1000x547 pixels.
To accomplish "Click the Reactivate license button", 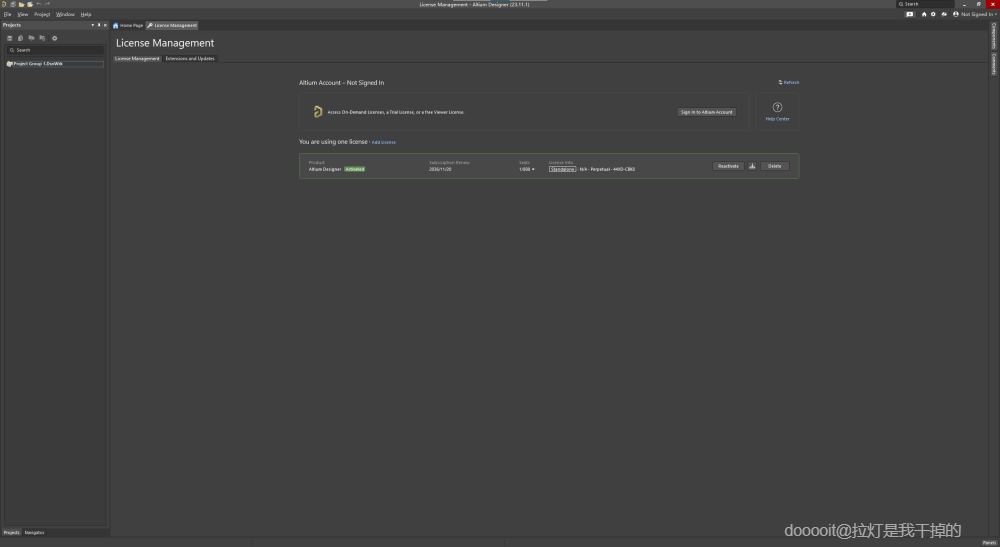I will 728,166.
